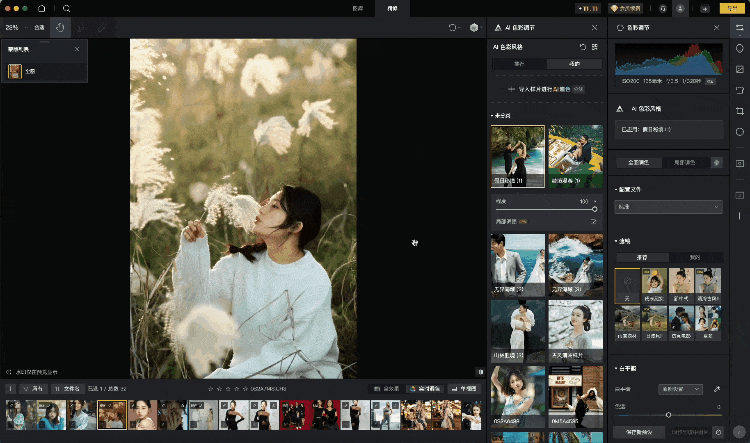Select the crop tool in right sidebar
750x443 pixels.
pyautogui.click(x=739, y=113)
